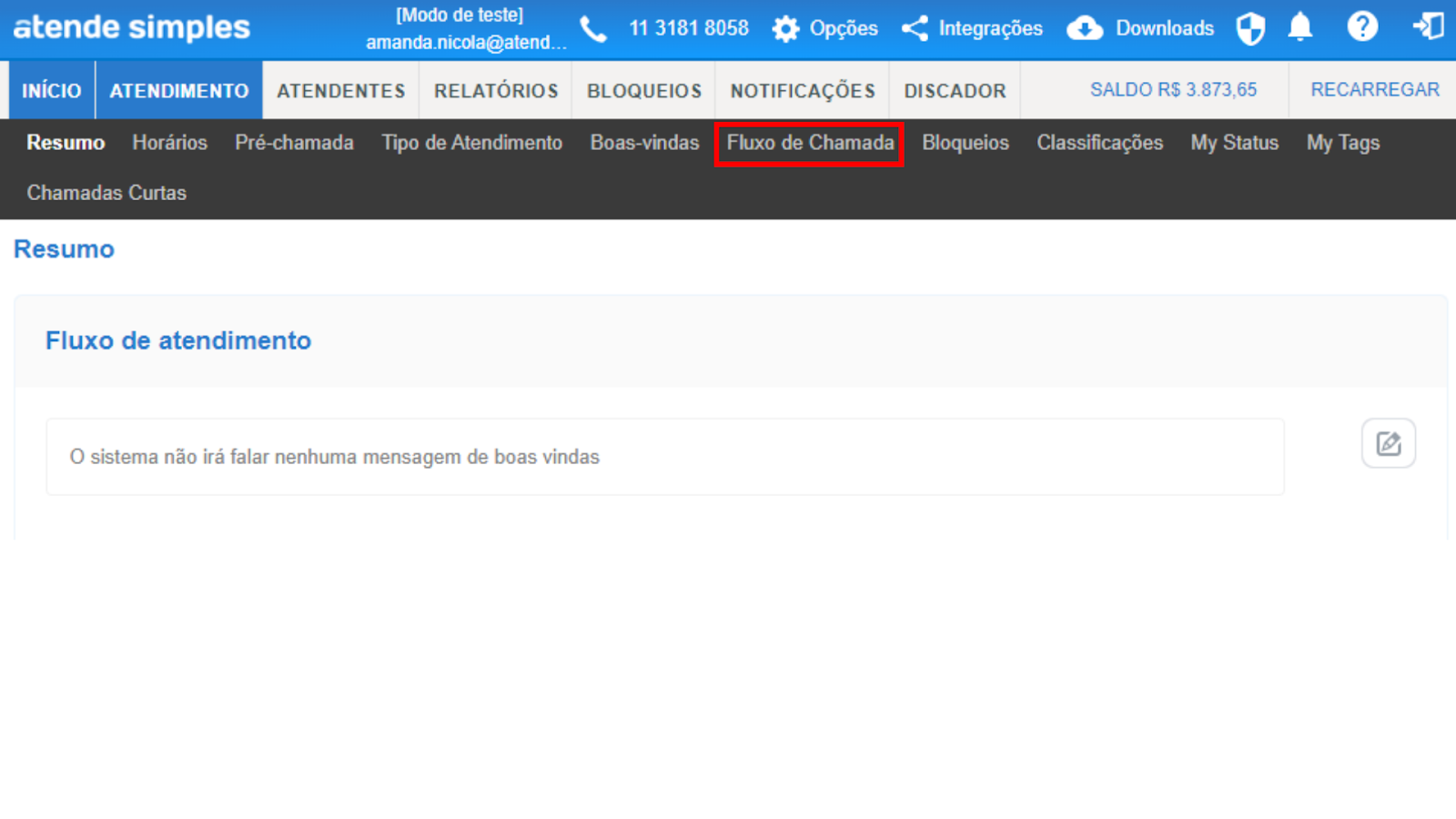This screenshot has width=1456, height=819.
Task: Open the Bloqueios submenu item
Action: (966, 143)
